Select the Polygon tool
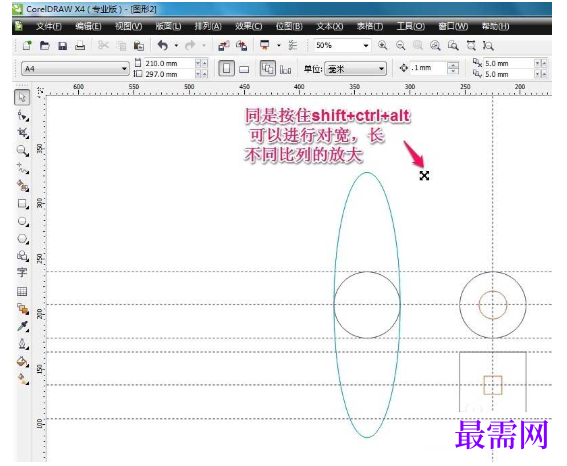 tap(23, 239)
